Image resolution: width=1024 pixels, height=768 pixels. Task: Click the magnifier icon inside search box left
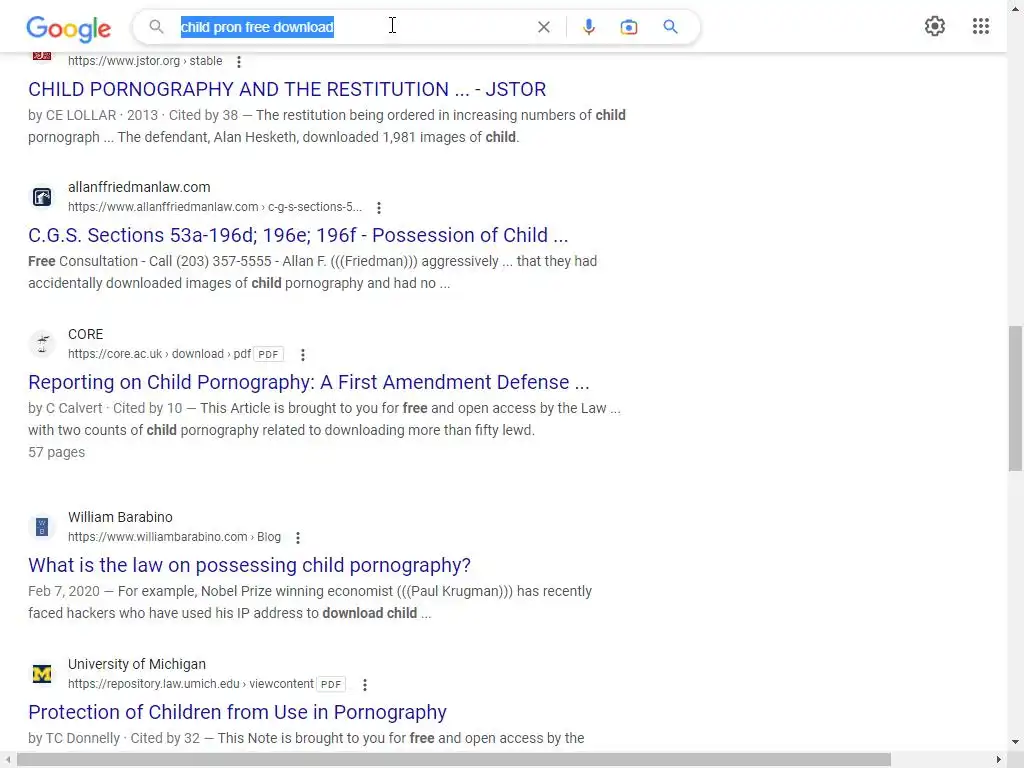[x=156, y=27]
